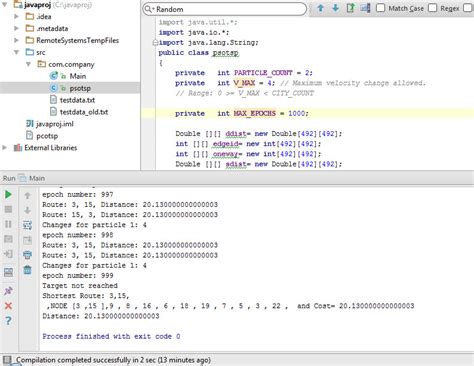Click the psotsp class name in editor
Image resolution: width=474 pixels, height=366 pixels.
pos(225,53)
